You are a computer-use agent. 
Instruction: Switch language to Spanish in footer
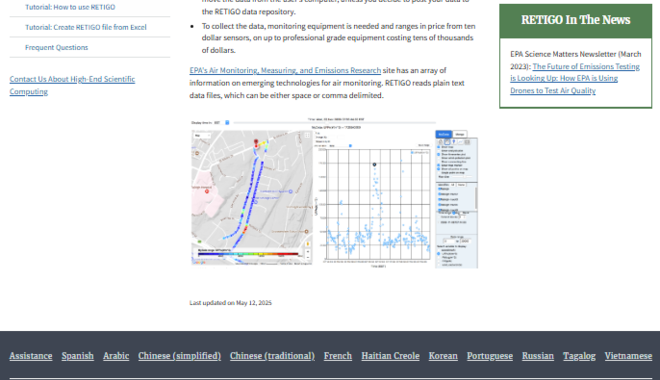point(77,356)
